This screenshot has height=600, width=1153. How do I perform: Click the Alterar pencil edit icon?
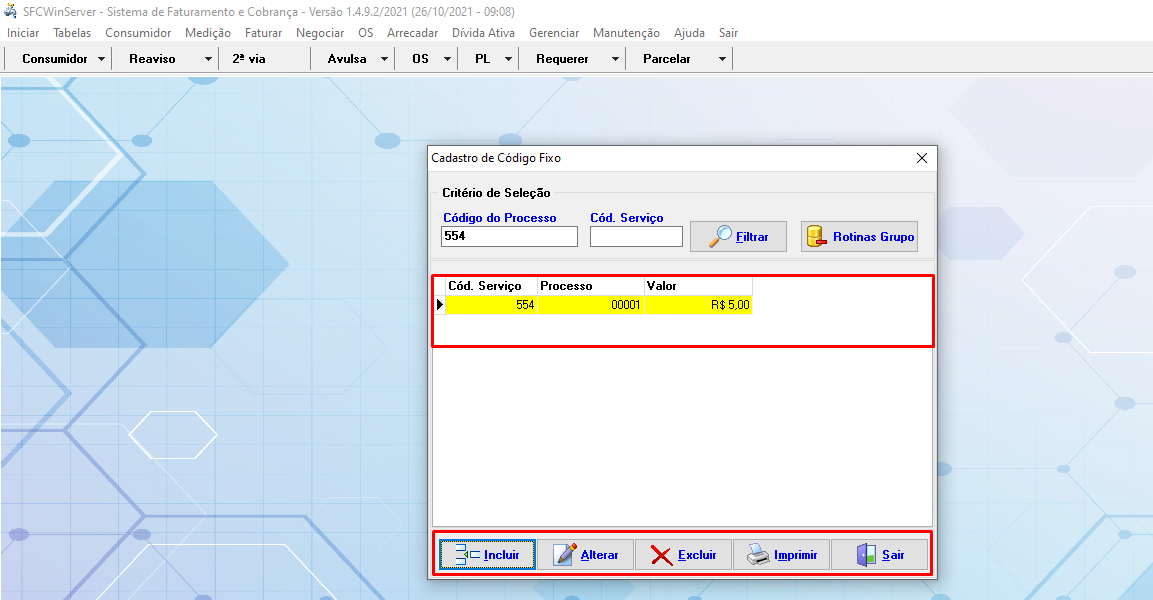point(565,555)
